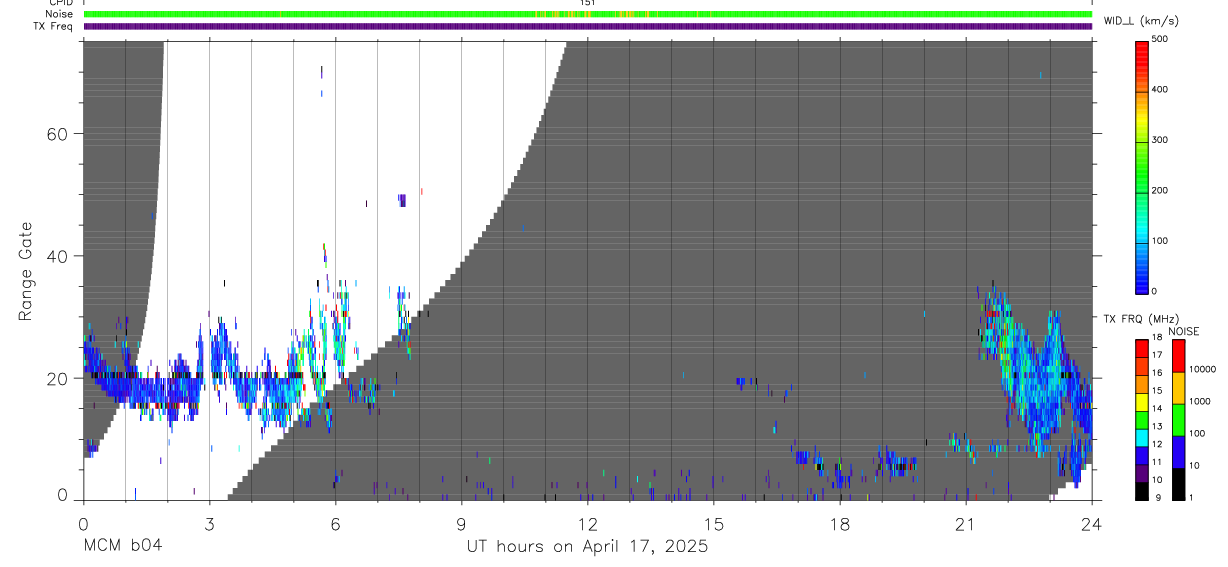Click 13 on the TX FRQ legend

pos(1157,426)
